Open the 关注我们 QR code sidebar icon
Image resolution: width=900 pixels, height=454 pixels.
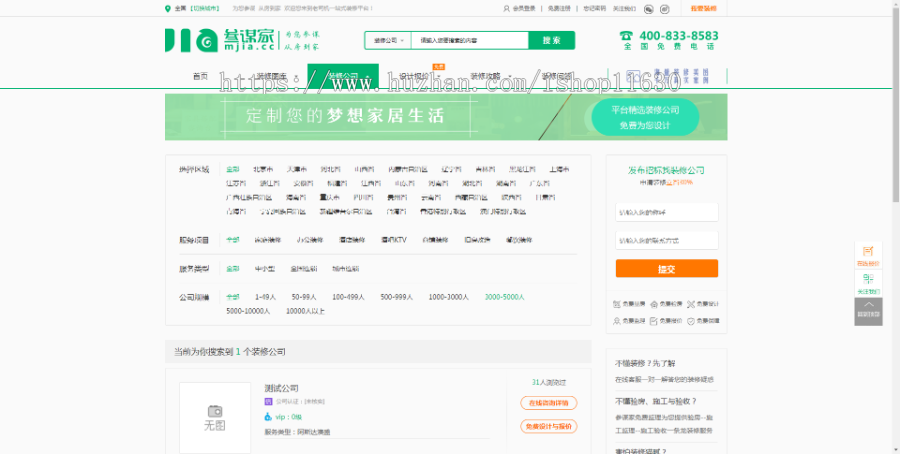868,279
